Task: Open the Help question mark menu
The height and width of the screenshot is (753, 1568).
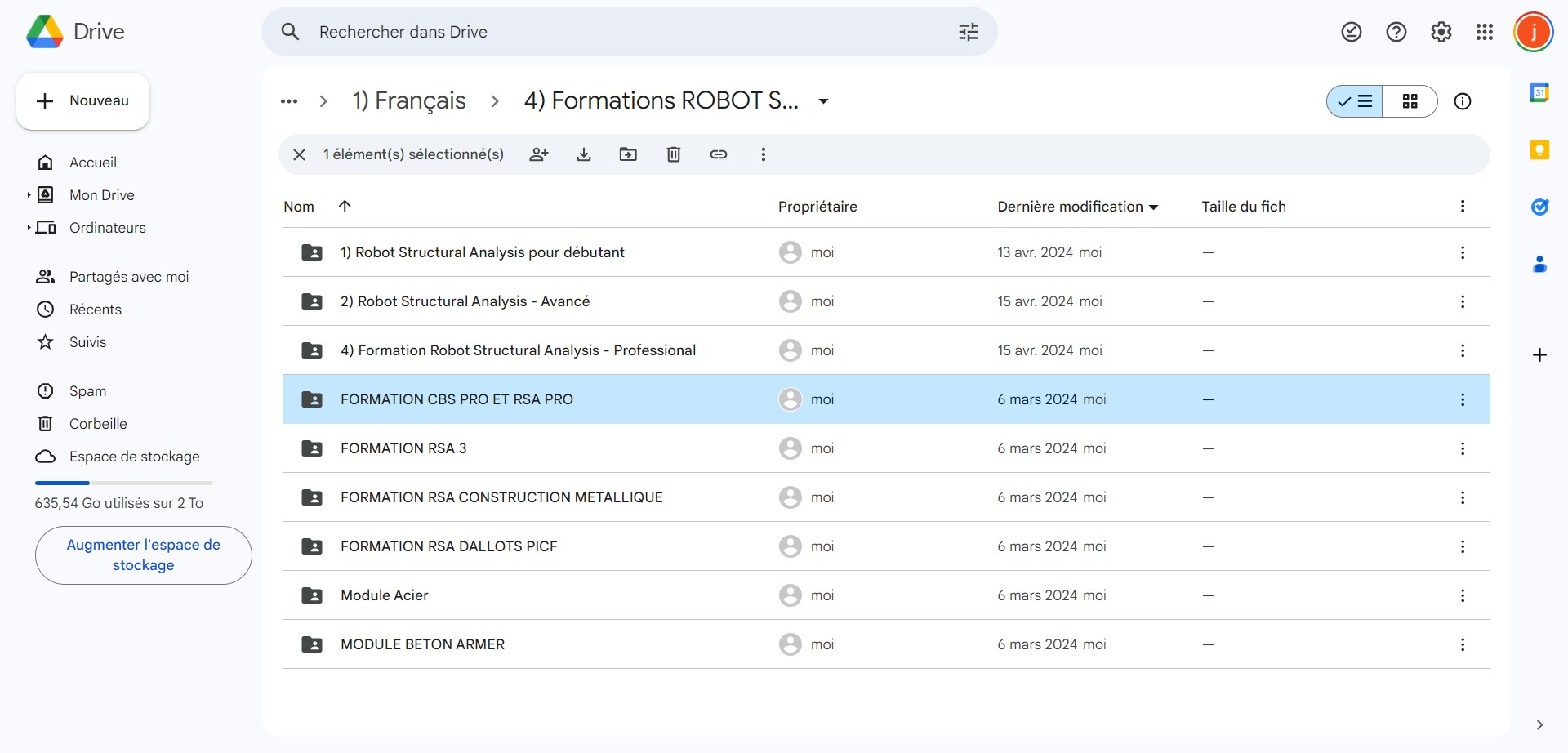Action: [x=1396, y=32]
